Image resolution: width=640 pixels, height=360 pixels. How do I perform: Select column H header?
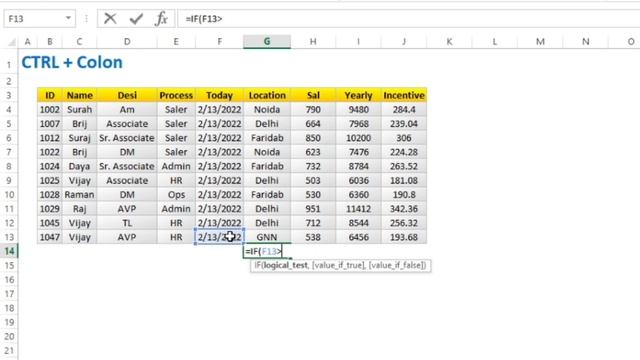(313, 42)
